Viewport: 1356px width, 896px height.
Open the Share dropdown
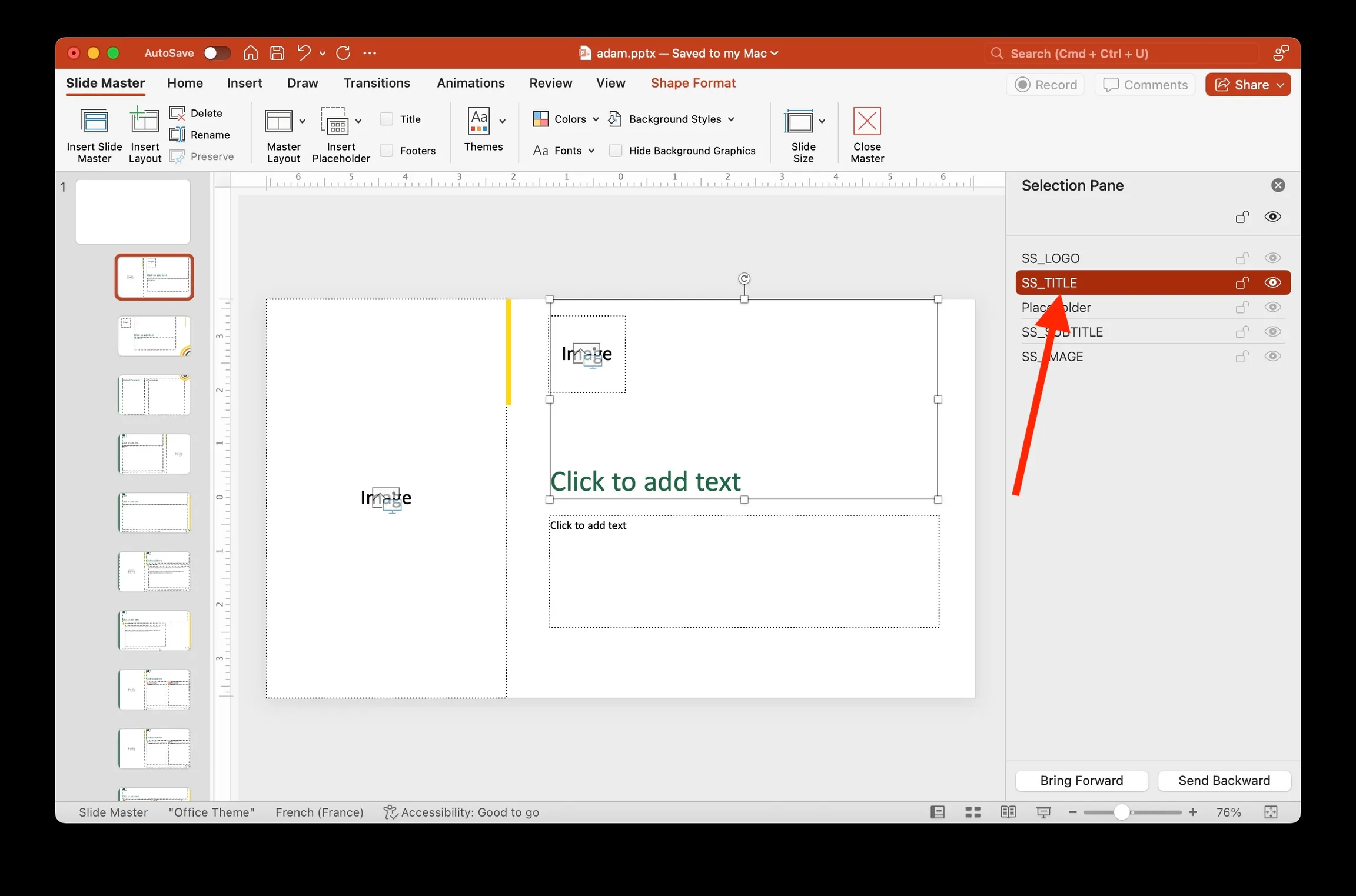click(x=1280, y=85)
